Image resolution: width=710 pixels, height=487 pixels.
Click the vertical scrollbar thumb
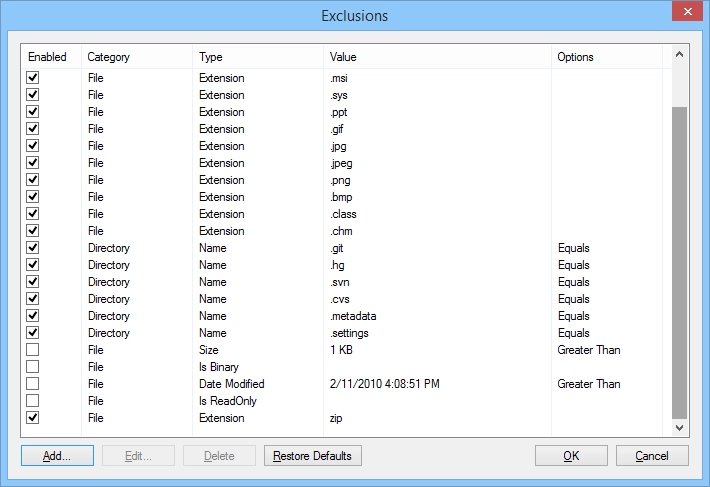(x=679, y=263)
